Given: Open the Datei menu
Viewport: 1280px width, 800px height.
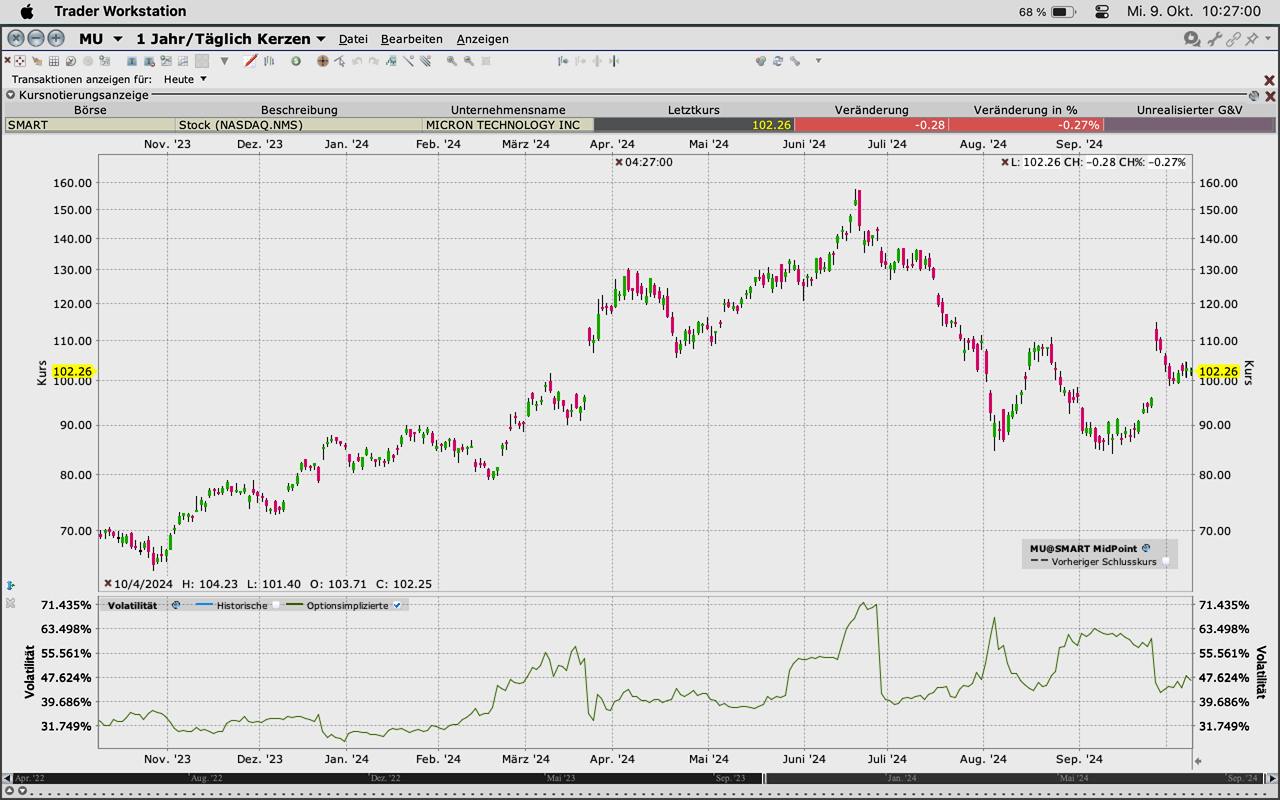Looking at the screenshot, I should [x=353, y=39].
